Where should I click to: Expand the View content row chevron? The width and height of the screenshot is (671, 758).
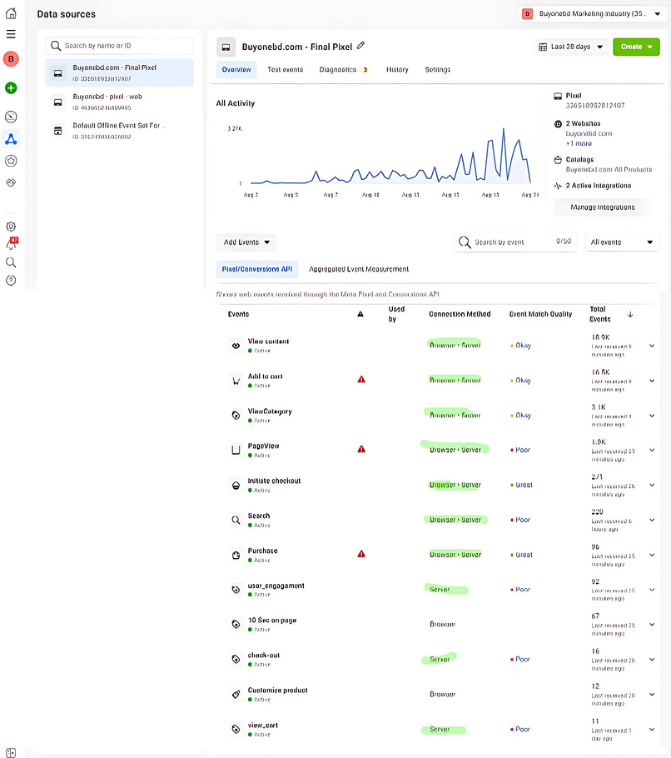(x=652, y=346)
